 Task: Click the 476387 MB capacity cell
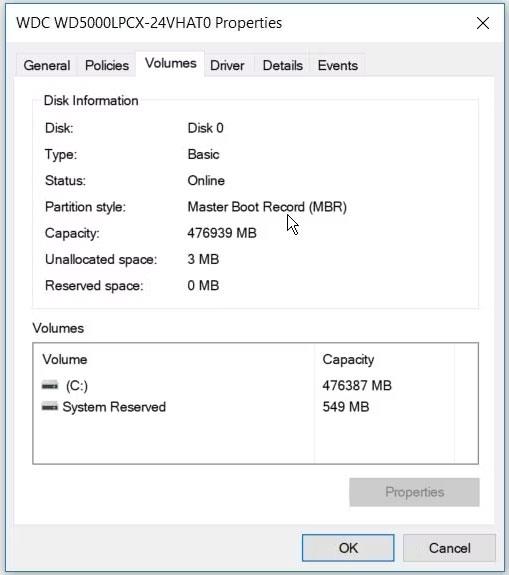pyautogui.click(x=357, y=385)
